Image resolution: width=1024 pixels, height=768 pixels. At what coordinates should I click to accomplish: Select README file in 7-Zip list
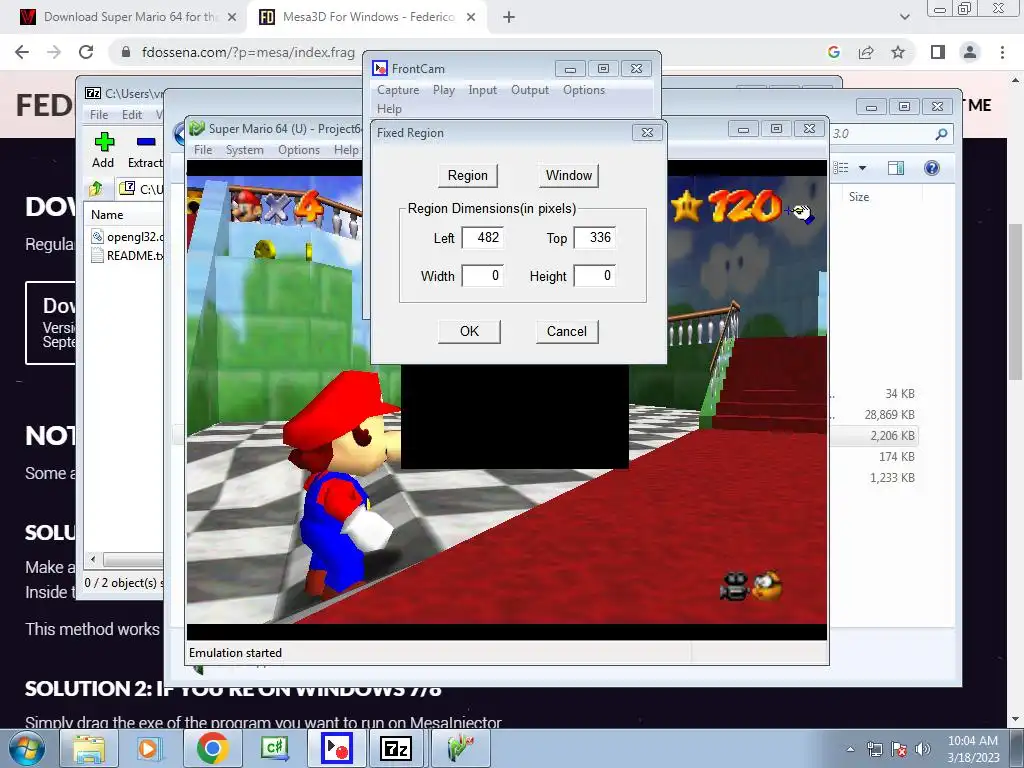click(127, 255)
